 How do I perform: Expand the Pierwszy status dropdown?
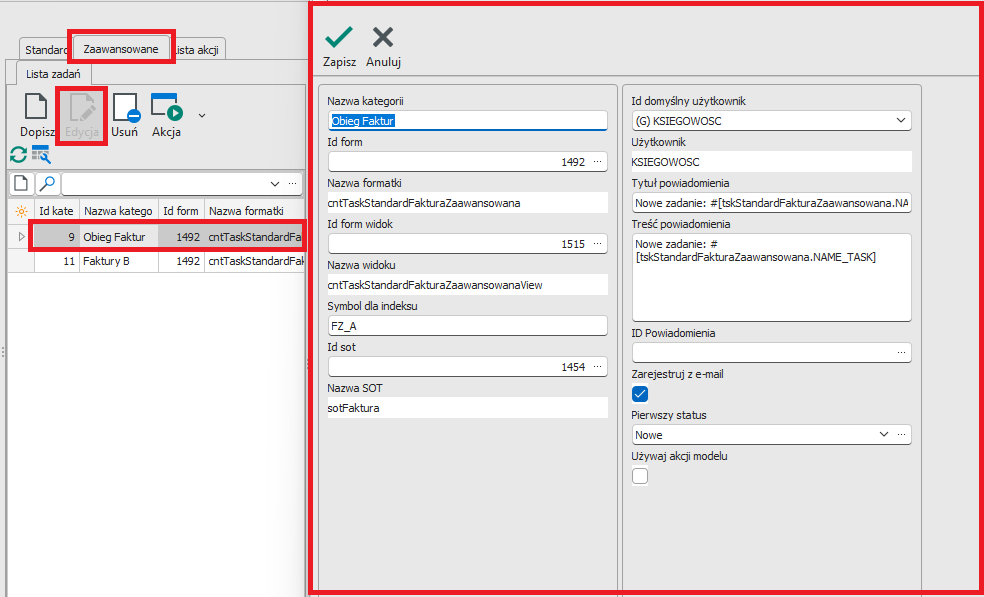(883, 435)
